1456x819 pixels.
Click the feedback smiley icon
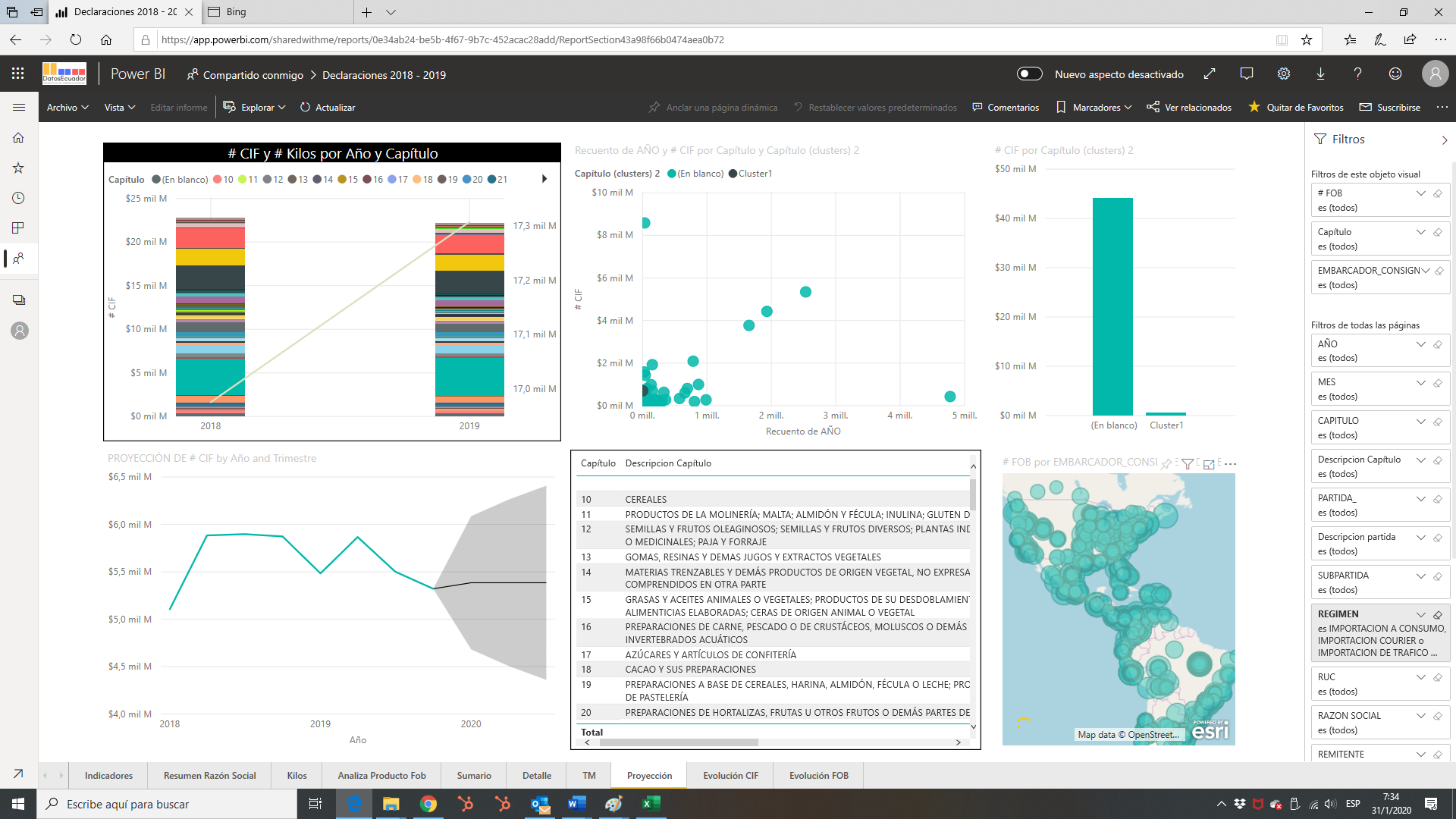click(x=1395, y=74)
